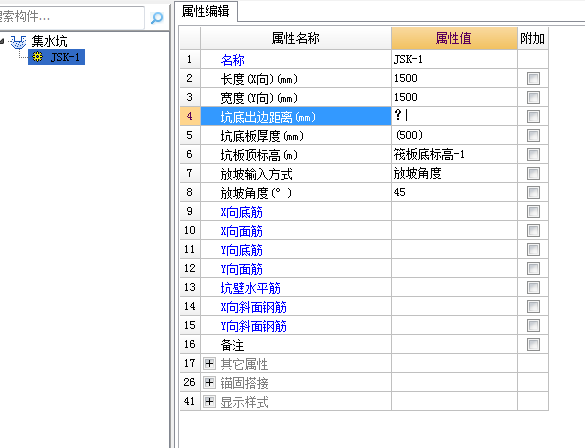
Task: Click the 属性值 column header
Action: [454, 38]
